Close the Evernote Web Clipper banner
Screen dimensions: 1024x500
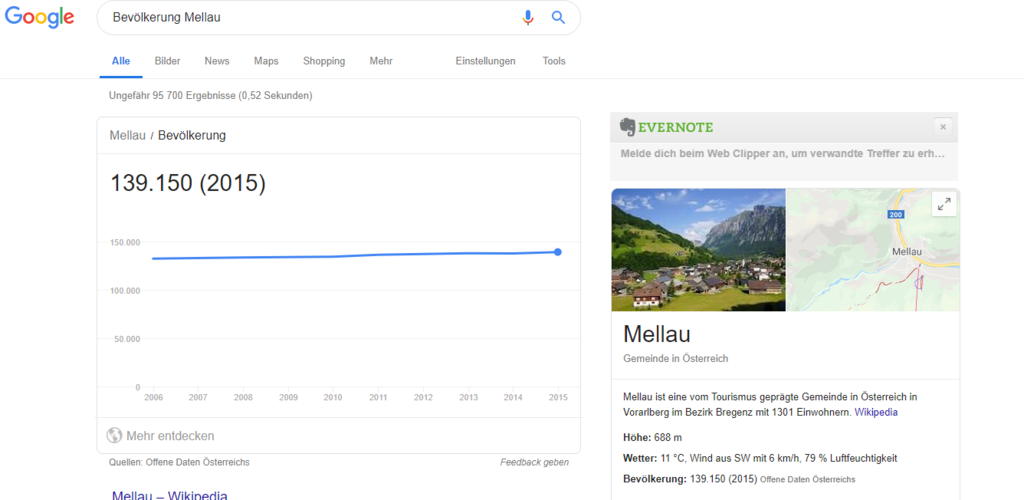[x=943, y=127]
